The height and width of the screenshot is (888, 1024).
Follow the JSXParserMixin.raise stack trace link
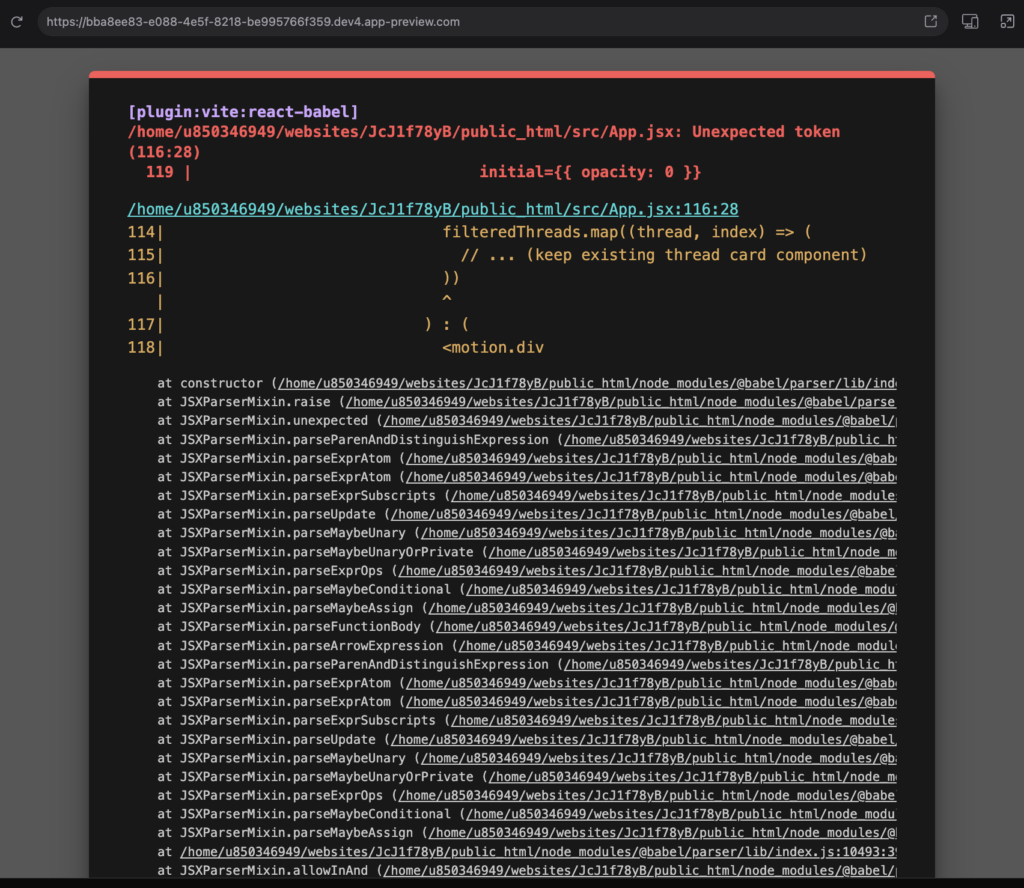click(620, 402)
